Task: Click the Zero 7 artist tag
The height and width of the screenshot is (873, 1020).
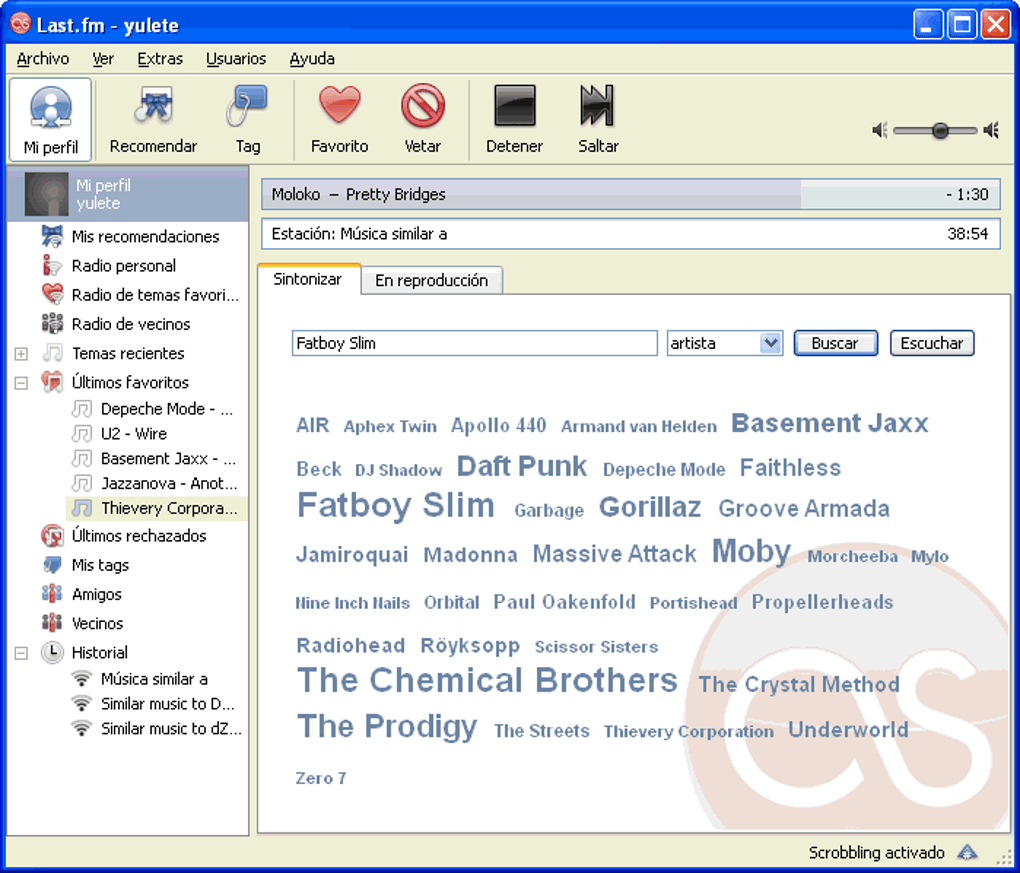Action: click(x=321, y=778)
